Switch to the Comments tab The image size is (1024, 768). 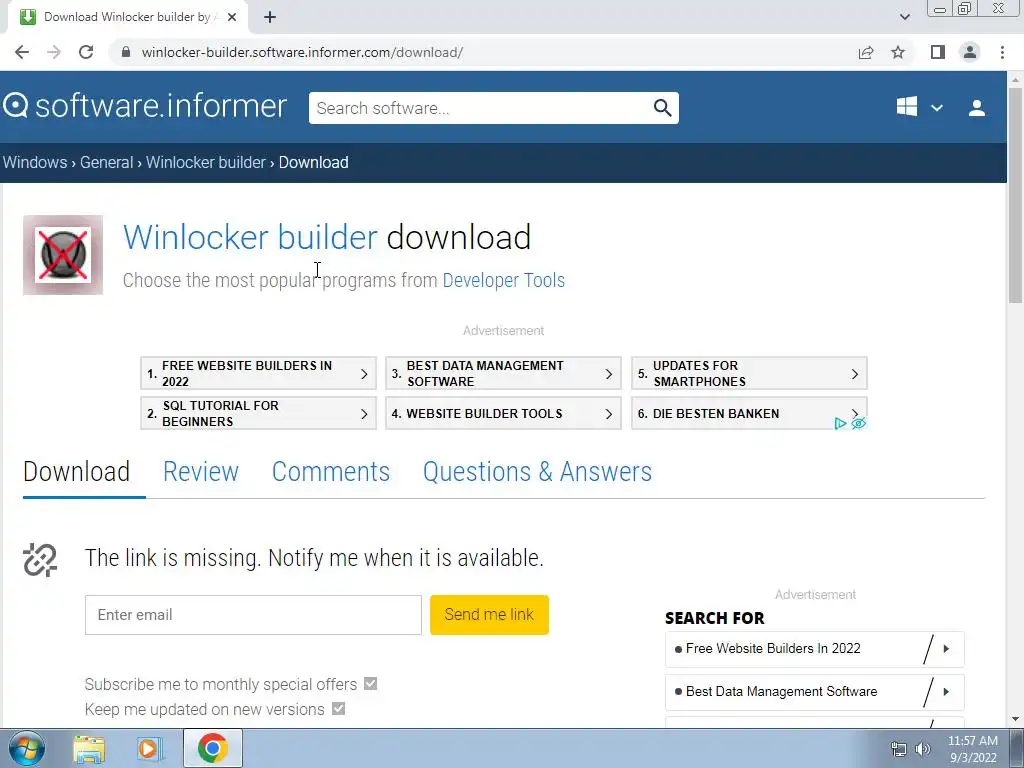click(330, 472)
